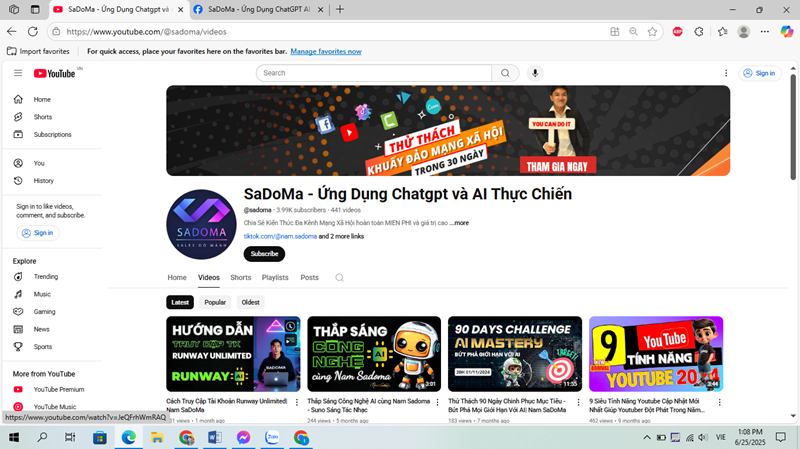Open the tiktok.com/@nam.sadoma link
The width and height of the screenshot is (800, 449).
click(280, 236)
